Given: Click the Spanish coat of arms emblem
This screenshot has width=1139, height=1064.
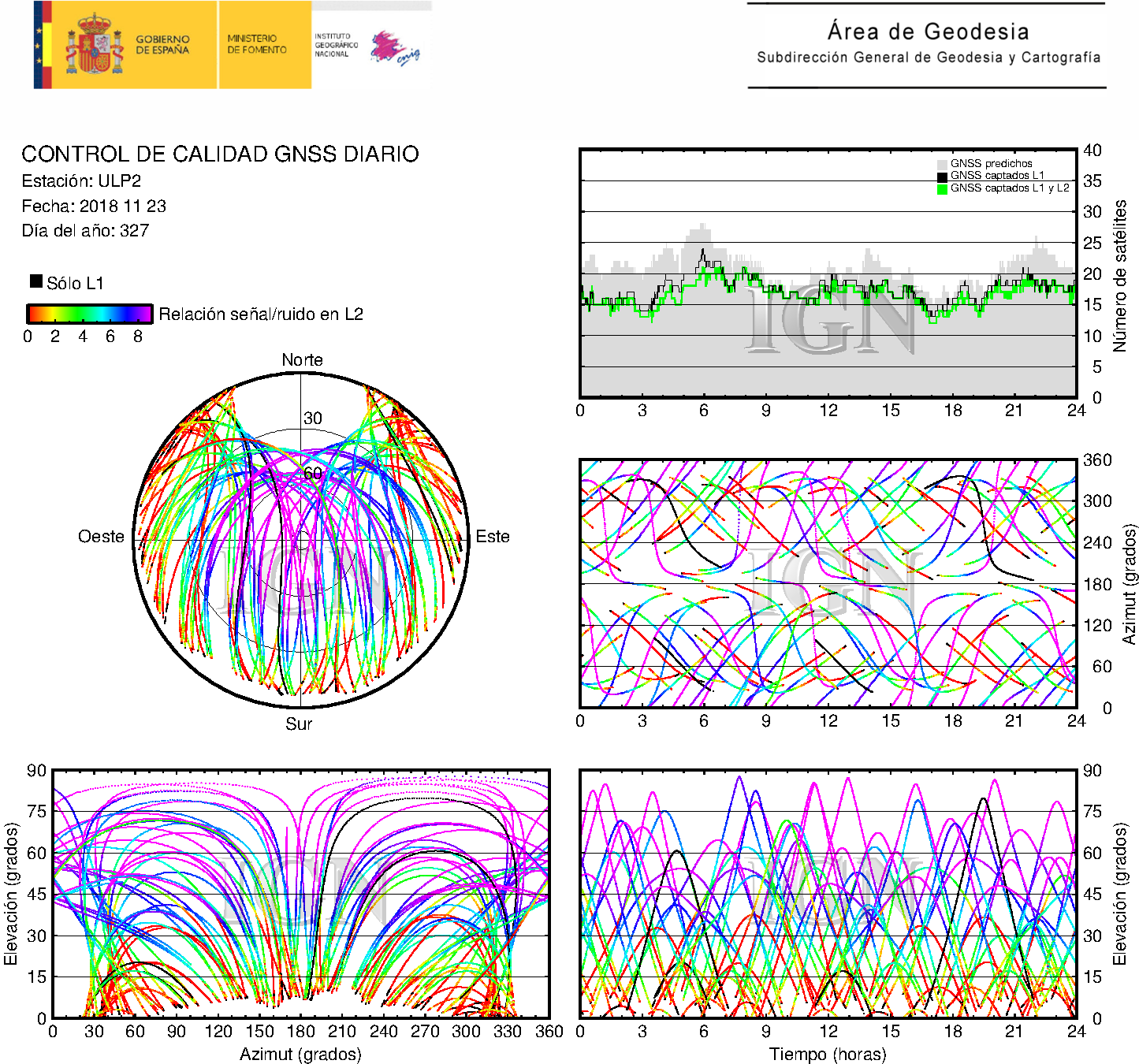Looking at the screenshot, I should pos(94,45).
